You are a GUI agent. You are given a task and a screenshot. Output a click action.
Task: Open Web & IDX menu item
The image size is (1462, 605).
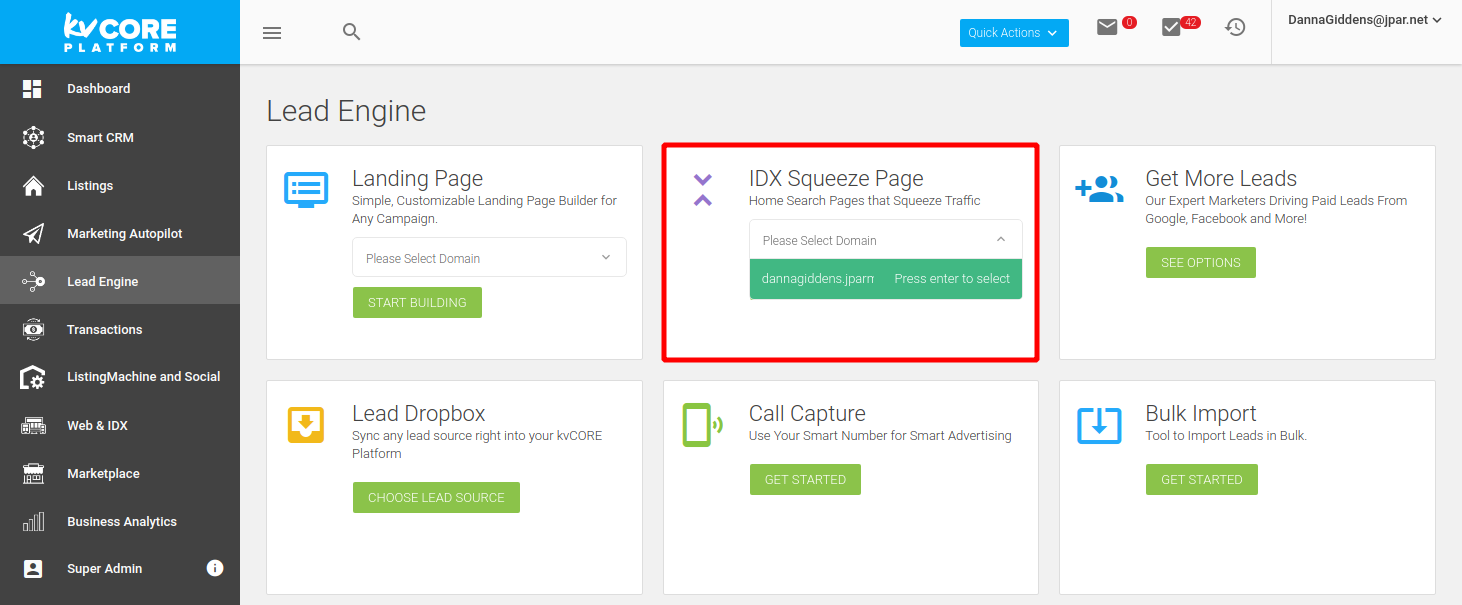(120, 425)
